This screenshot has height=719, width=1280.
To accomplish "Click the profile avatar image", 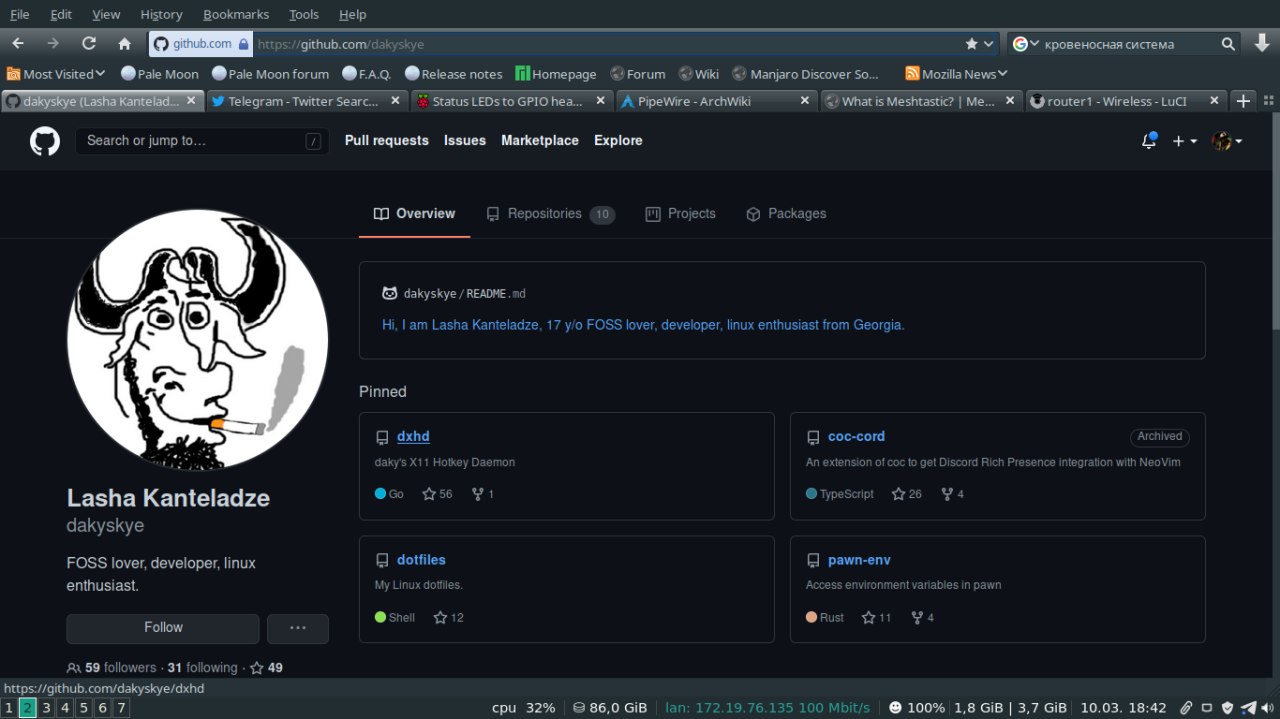I will (x=197, y=339).
